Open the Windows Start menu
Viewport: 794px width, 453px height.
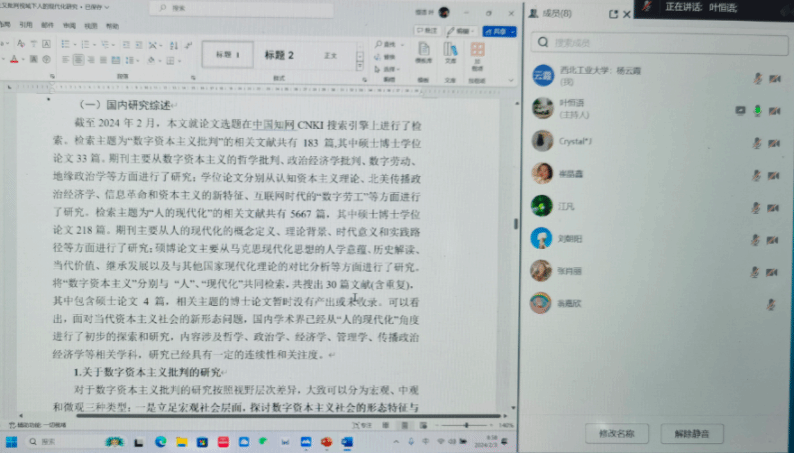pyautogui.click(x=11, y=441)
